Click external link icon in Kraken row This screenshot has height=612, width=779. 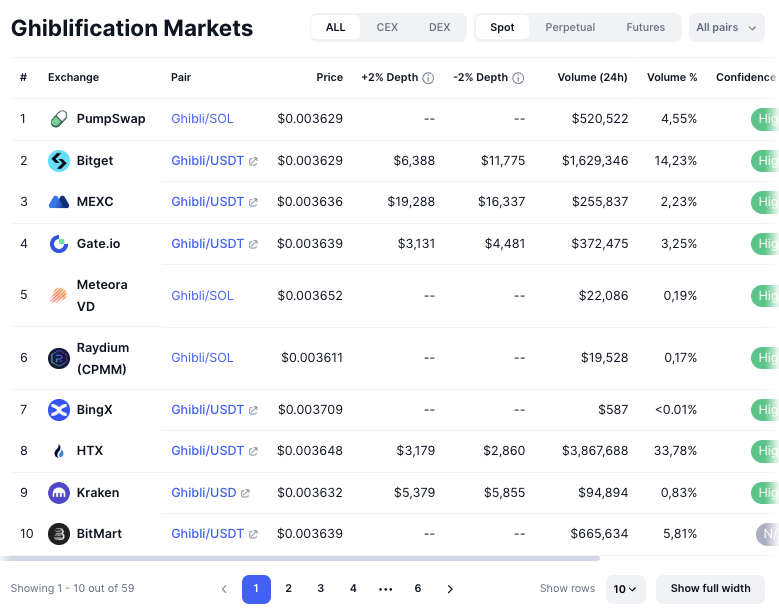245,493
